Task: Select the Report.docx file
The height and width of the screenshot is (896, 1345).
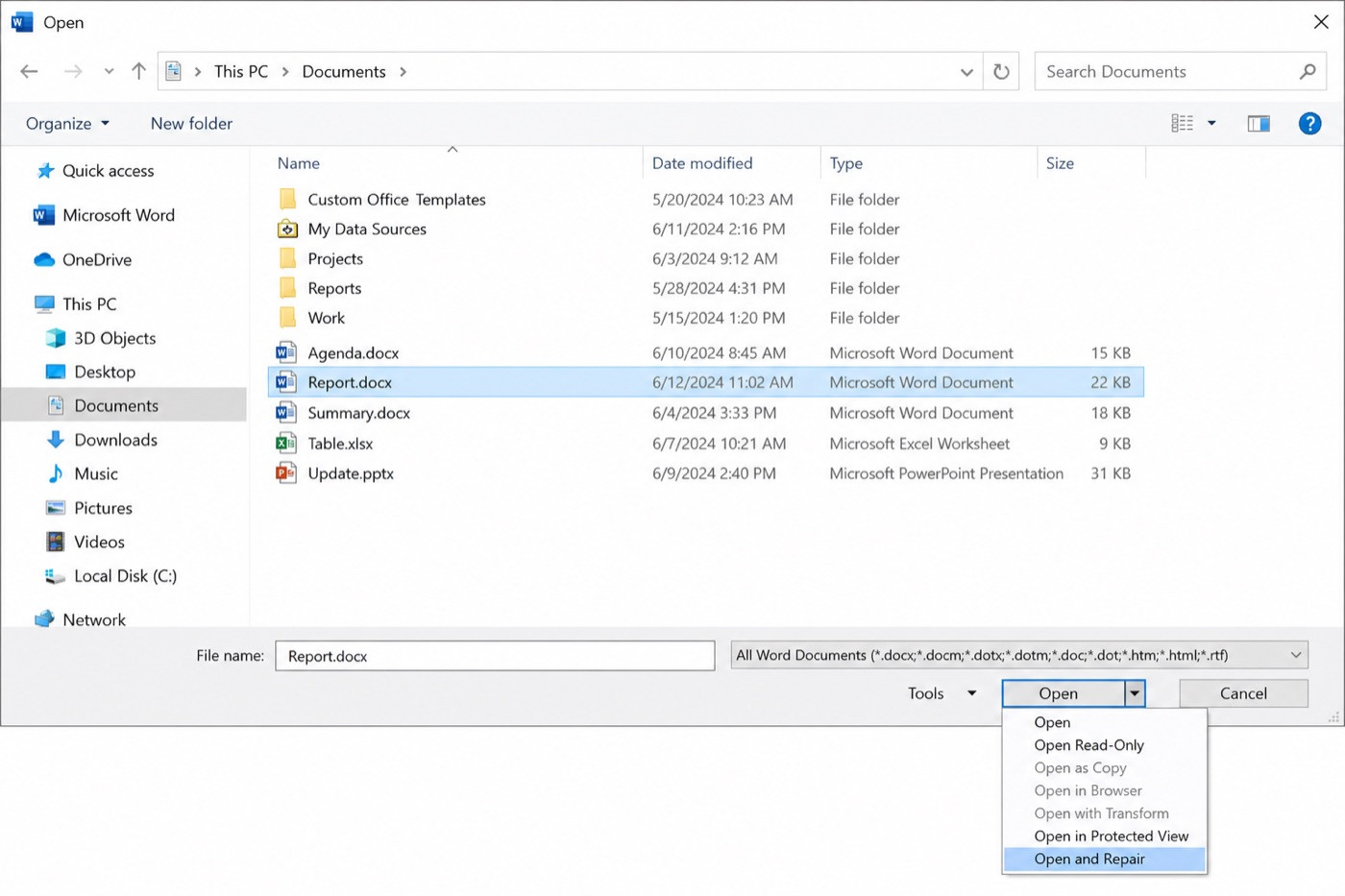Action: tap(706, 382)
